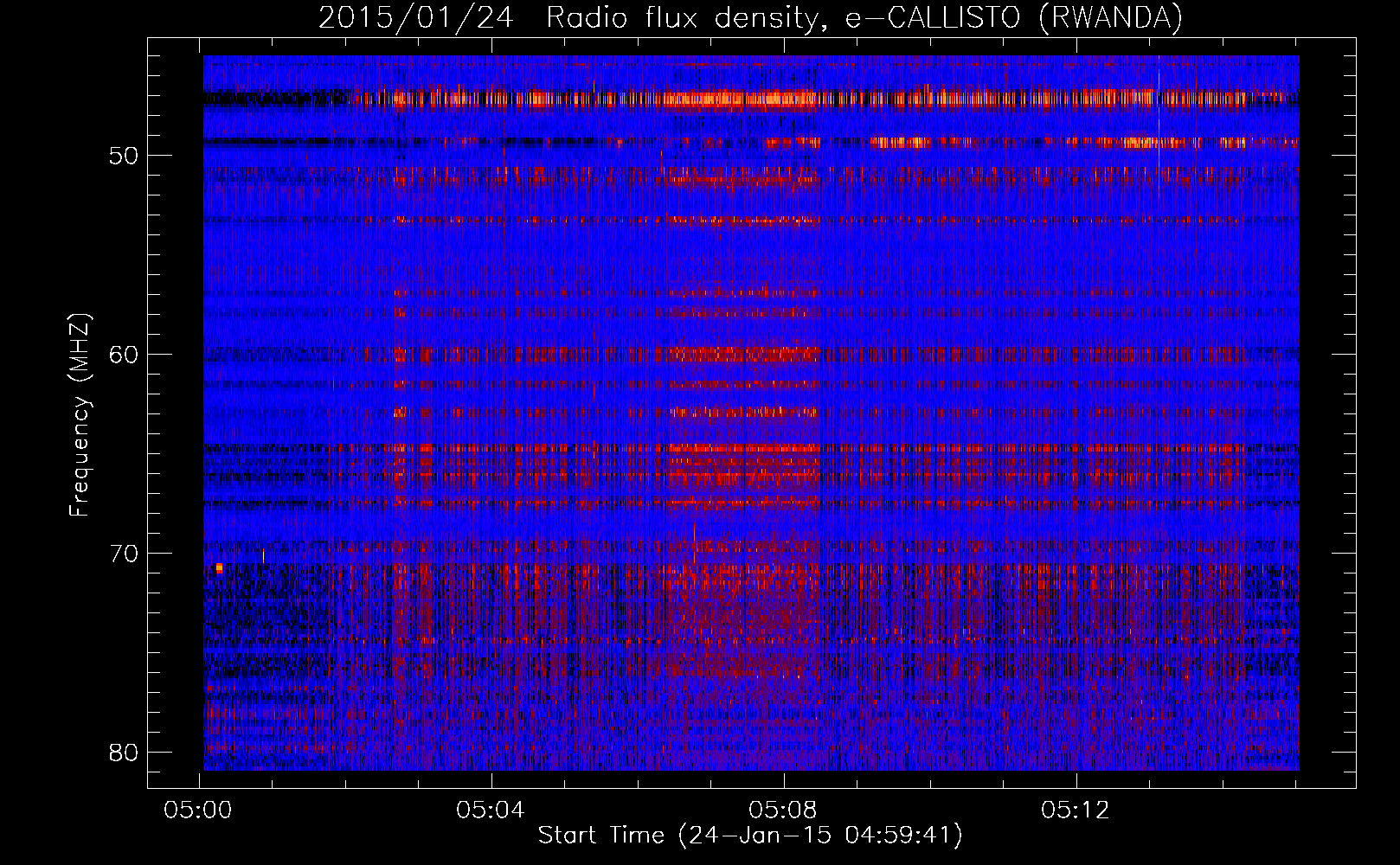Click the plot title "Radio flux density, e-CALLISTO (RWANDA)"
The width and height of the screenshot is (1400, 865).
tap(864, 17)
